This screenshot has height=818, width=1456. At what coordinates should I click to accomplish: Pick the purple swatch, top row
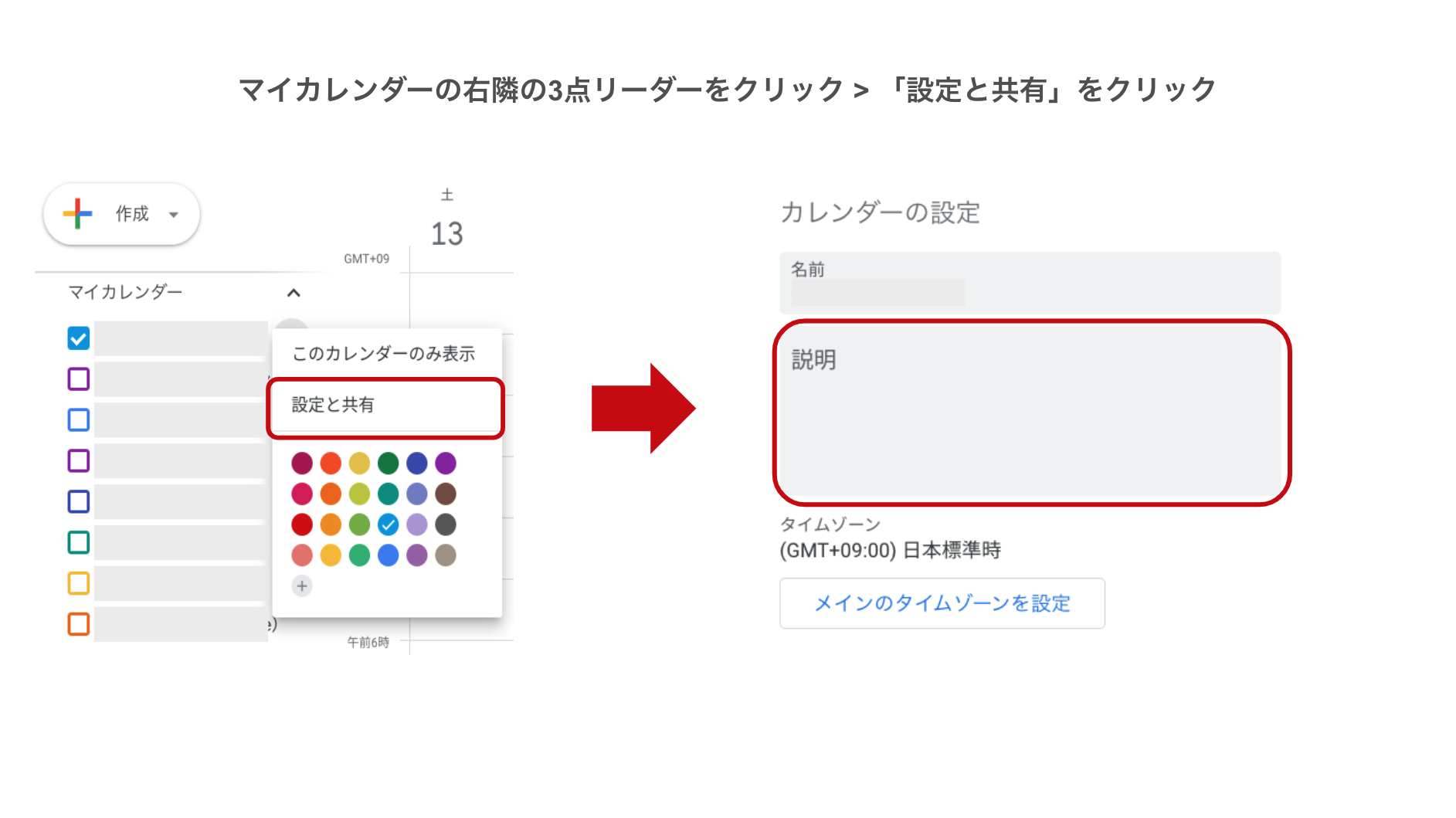(x=446, y=463)
